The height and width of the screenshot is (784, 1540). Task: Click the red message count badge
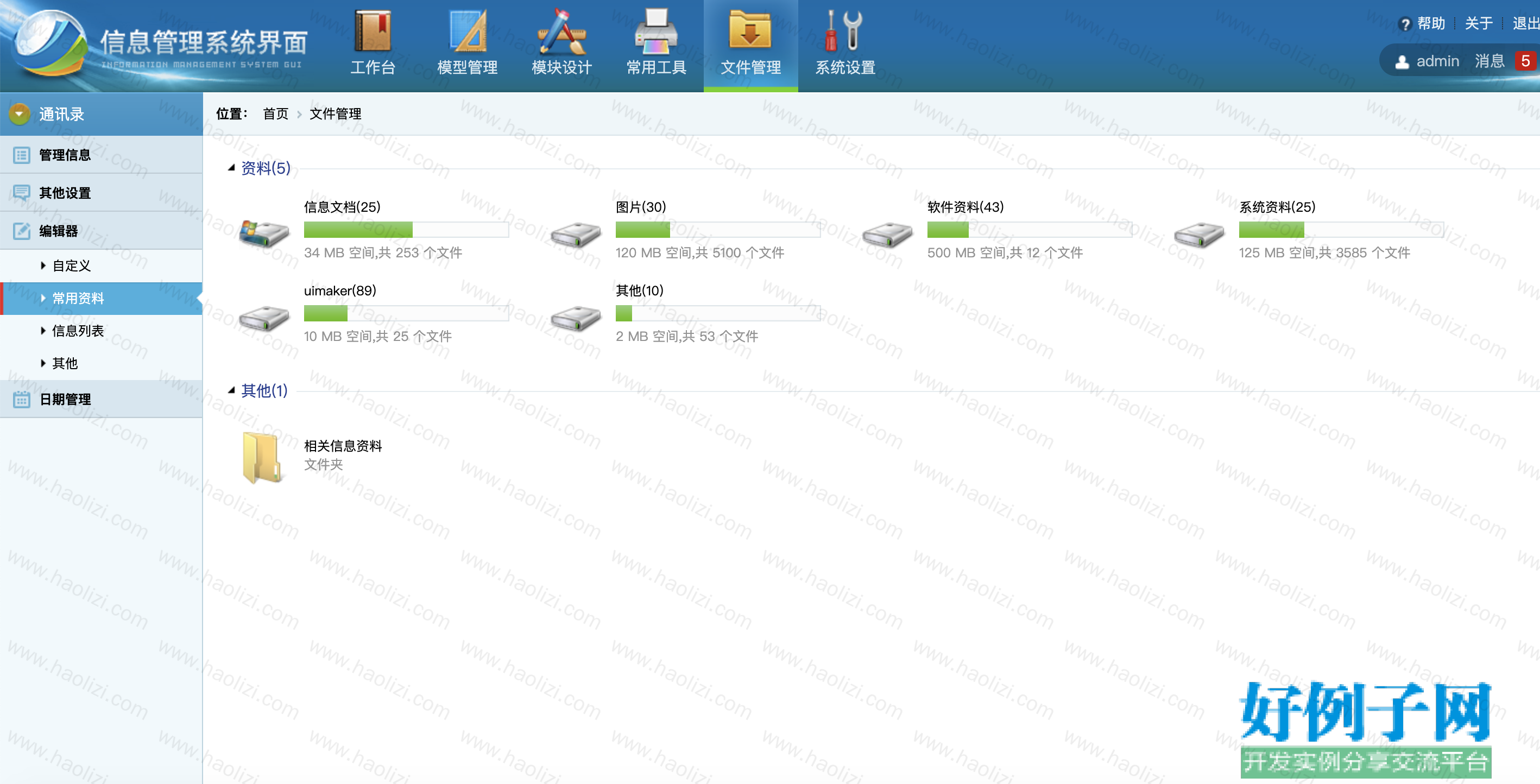[x=1525, y=61]
